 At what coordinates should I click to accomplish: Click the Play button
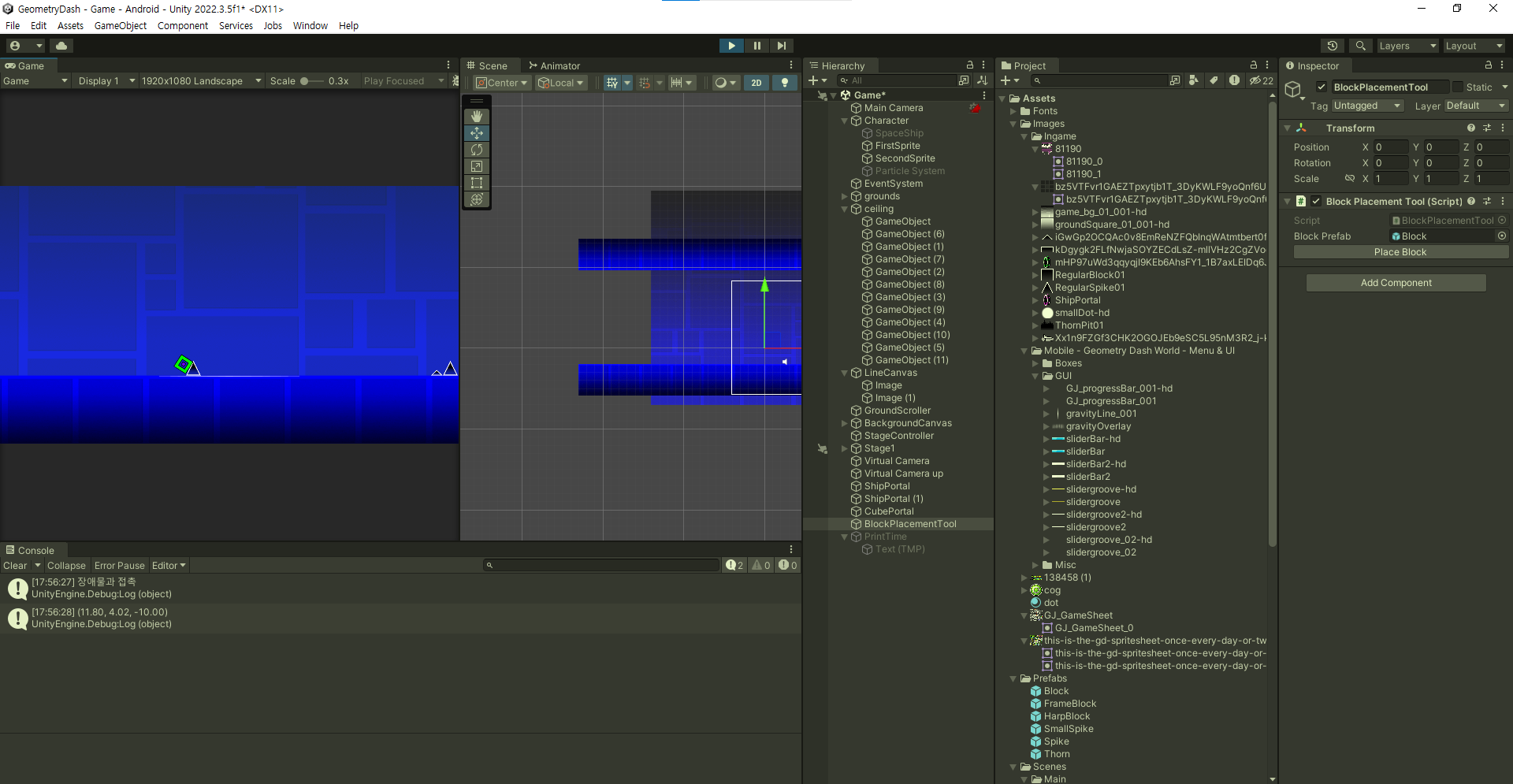click(x=731, y=46)
